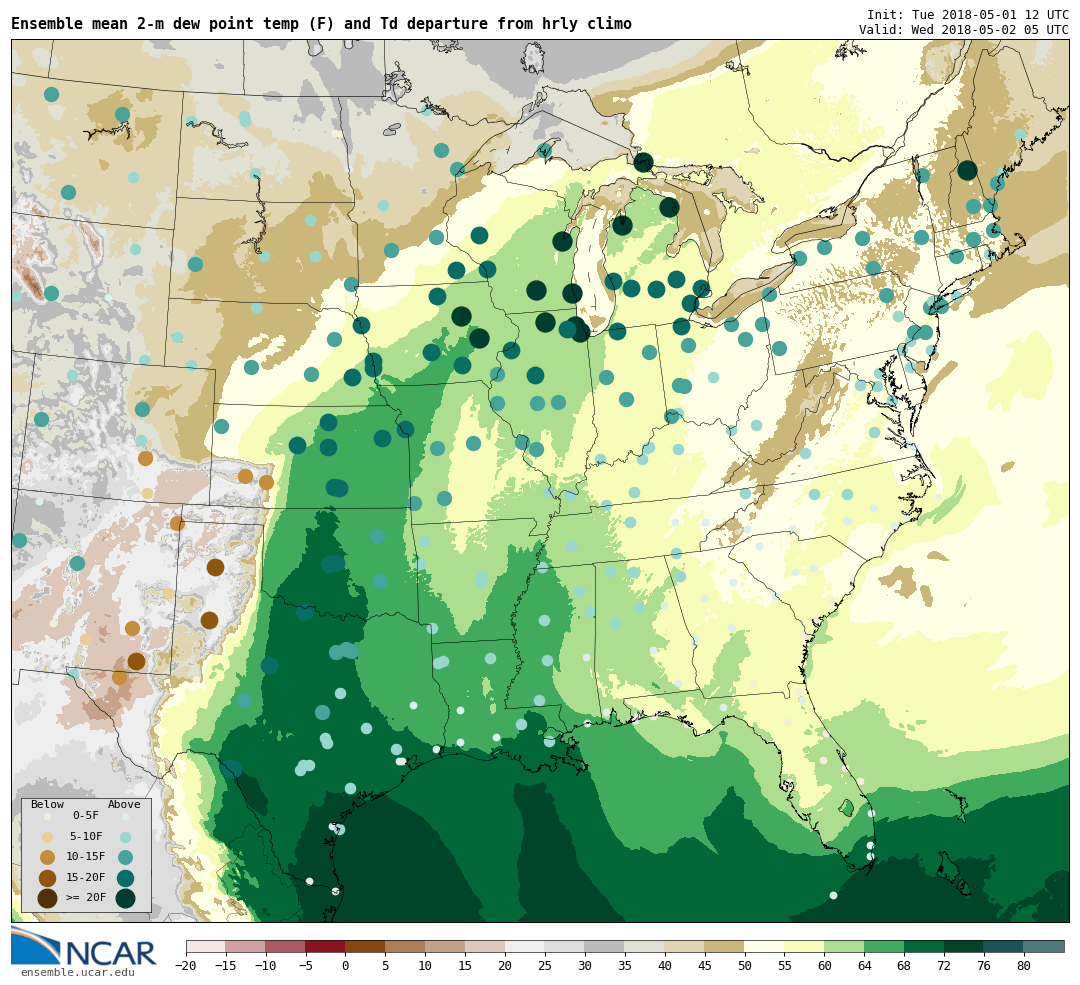The height and width of the screenshot is (985, 1080).
Task: Pick the dark green swatch between 68 and 72
Action: point(924,946)
